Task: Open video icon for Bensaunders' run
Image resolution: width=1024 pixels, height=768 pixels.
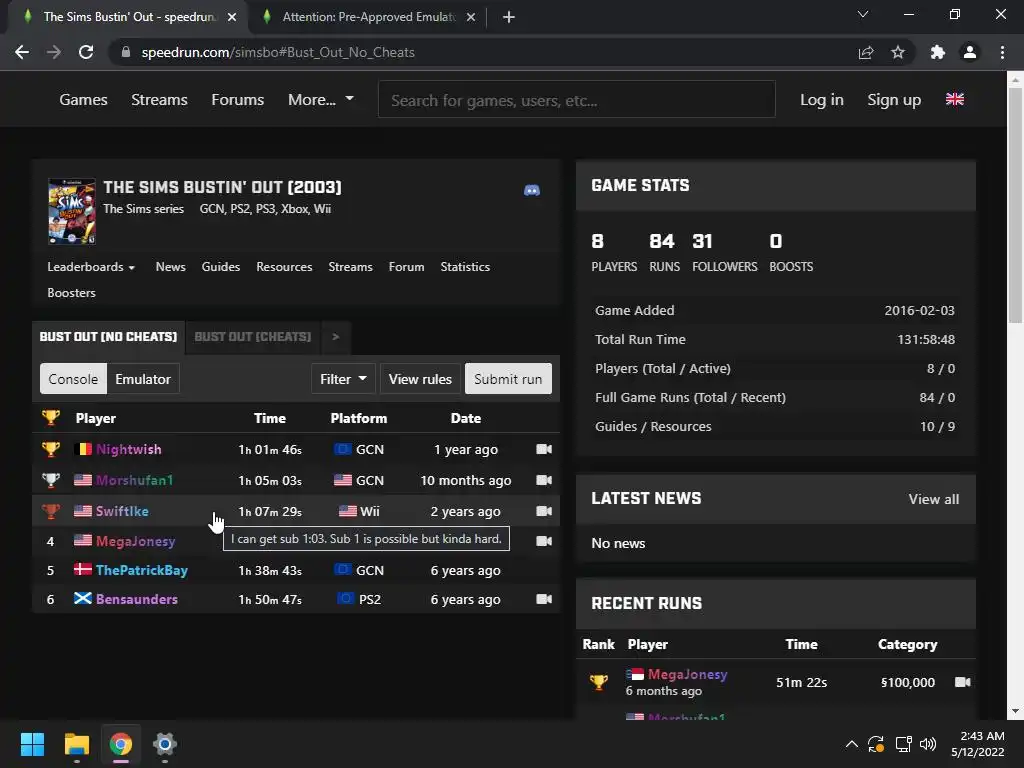Action: (x=544, y=599)
